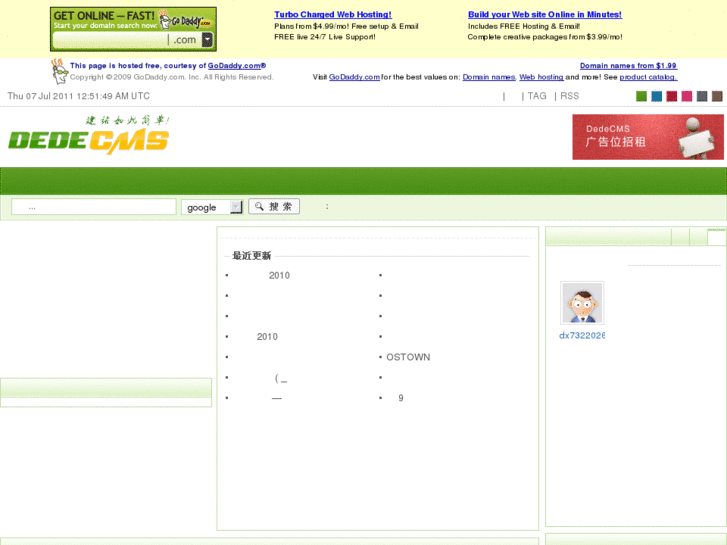
Task: Click the site search text field
Action: 94,207
